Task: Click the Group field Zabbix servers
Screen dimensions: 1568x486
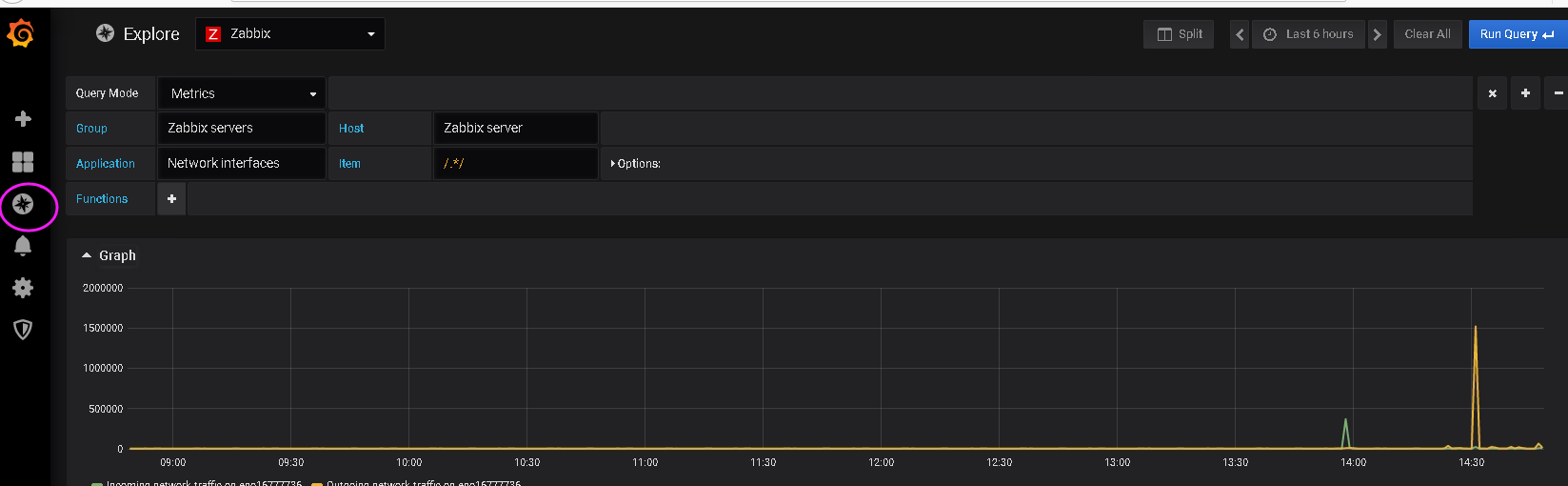Action: (x=242, y=128)
